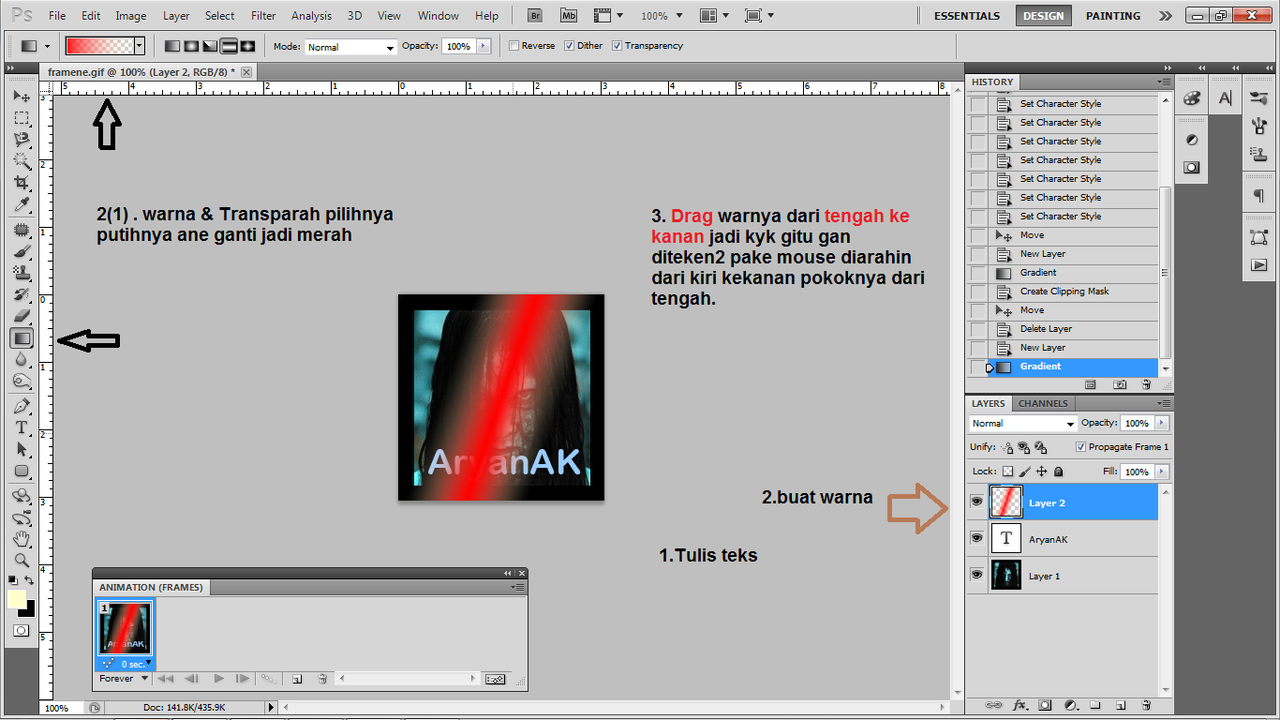This screenshot has width=1280, height=720.
Task: Open the layer blending mode dropdown
Action: (1022, 423)
